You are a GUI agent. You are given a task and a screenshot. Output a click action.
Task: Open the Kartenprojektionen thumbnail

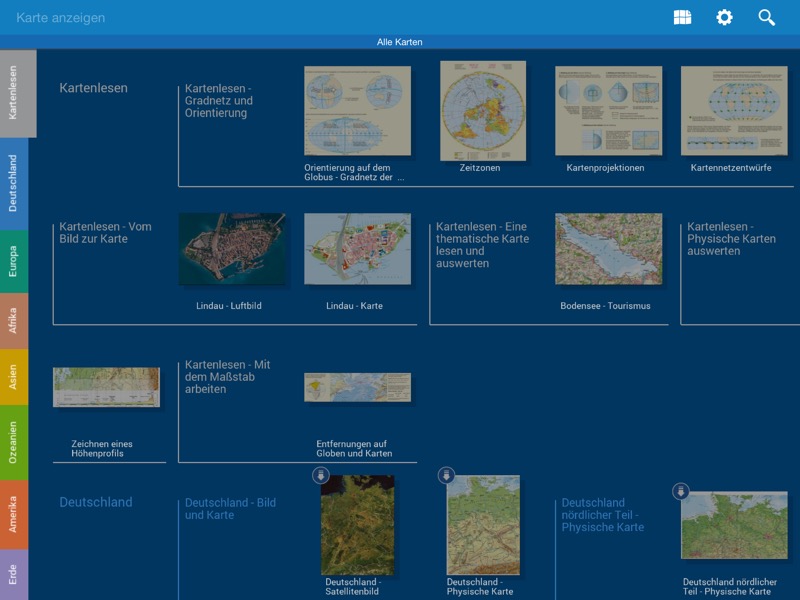pyautogui.click(x=608, y=111)
